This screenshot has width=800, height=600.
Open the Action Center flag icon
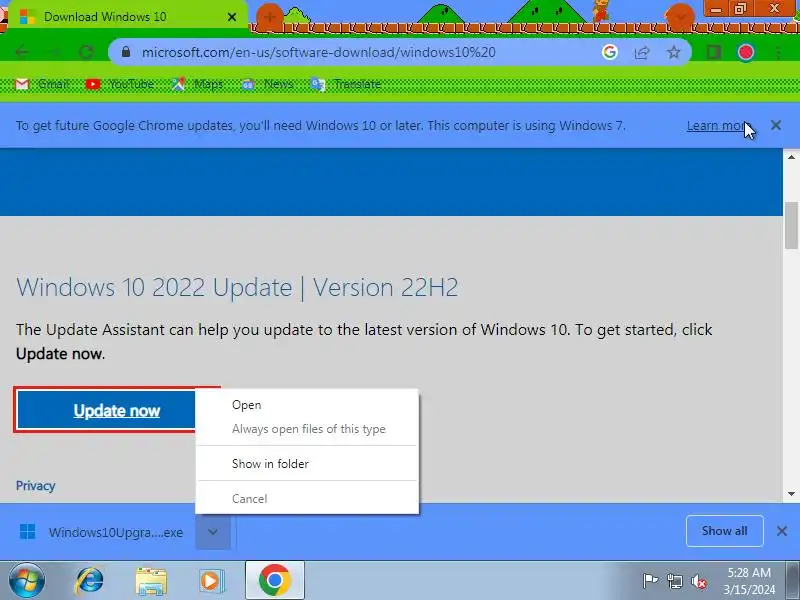click(650, 581)
